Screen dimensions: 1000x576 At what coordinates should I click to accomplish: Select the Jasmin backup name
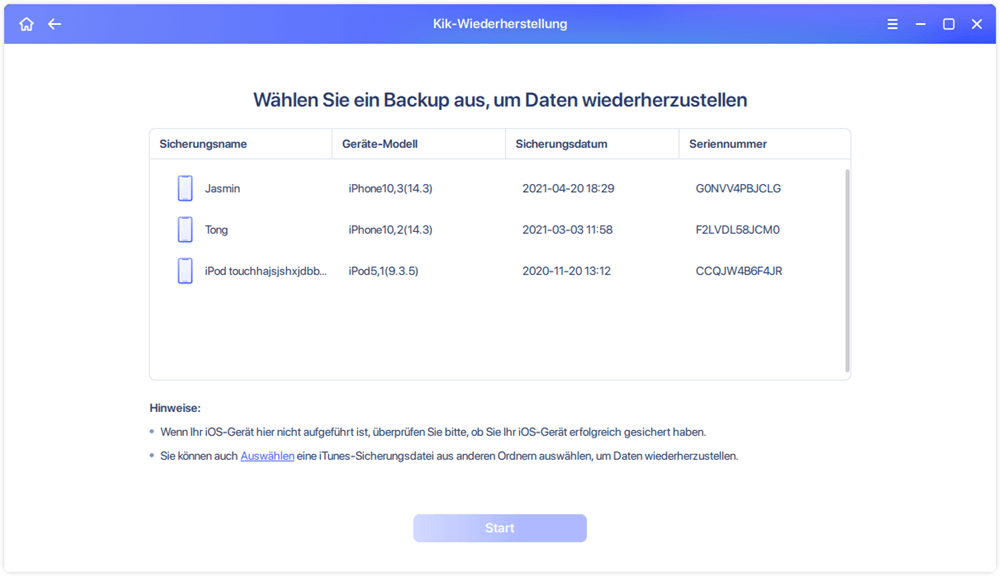(223, 189)
